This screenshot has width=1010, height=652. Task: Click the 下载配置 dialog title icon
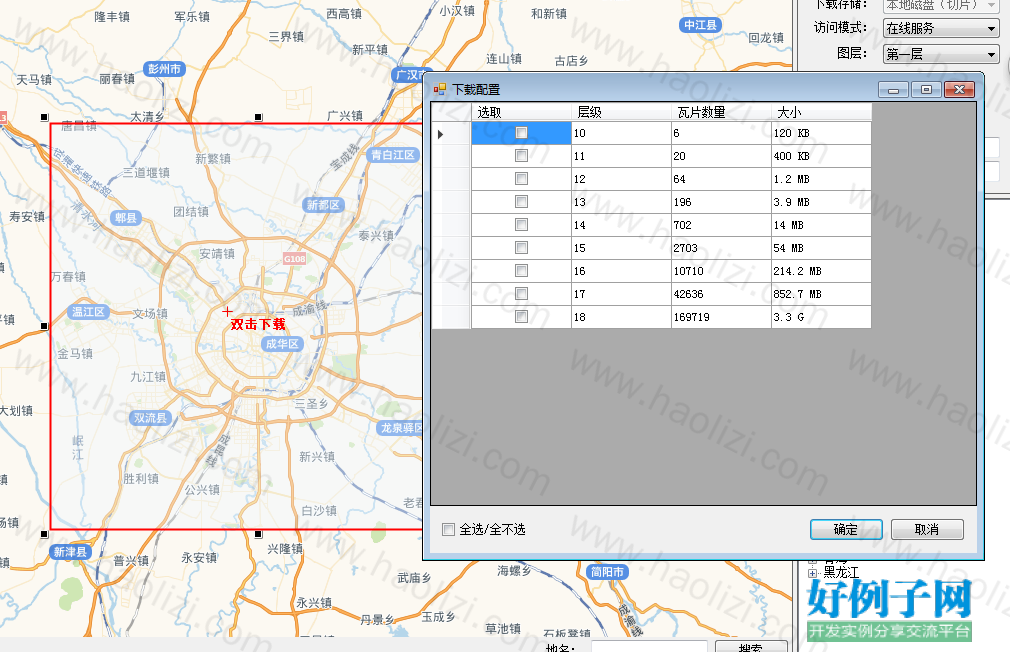(440, 90)
